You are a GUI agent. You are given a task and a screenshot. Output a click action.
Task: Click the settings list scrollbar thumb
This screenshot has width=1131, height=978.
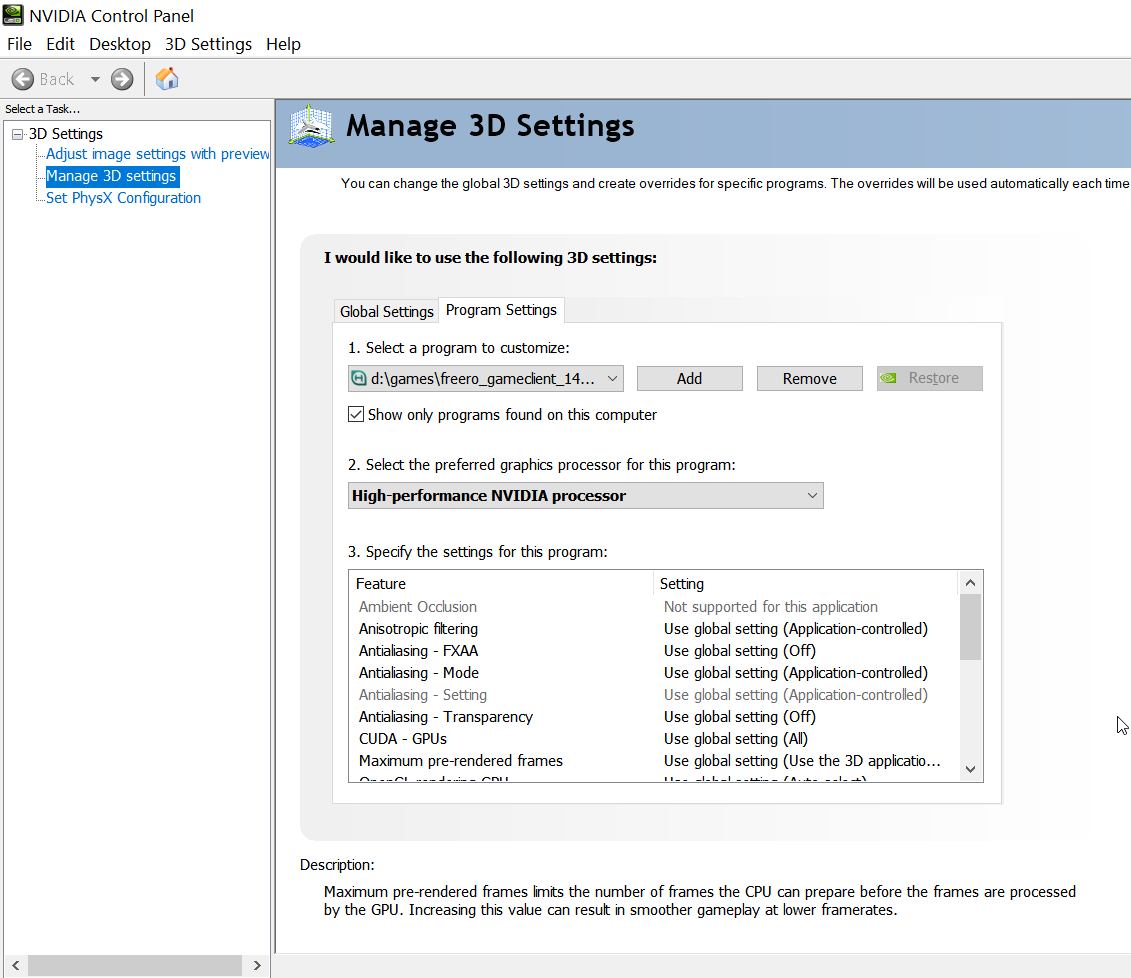(x=970, y=627)
